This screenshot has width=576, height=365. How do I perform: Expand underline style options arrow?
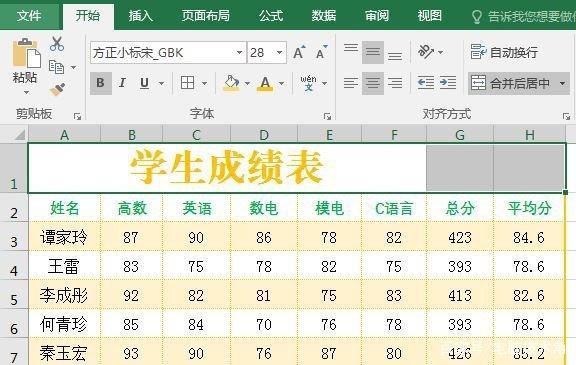point(161,83)
